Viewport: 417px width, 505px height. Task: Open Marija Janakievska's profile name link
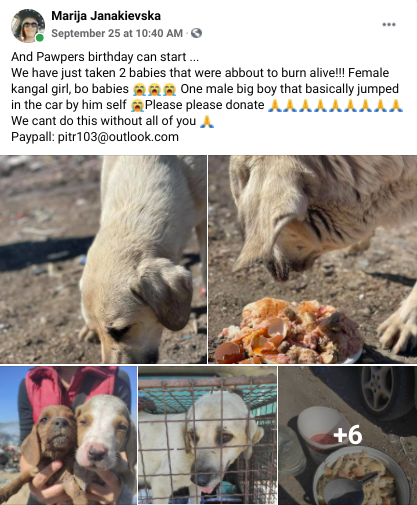pos(106,16)
